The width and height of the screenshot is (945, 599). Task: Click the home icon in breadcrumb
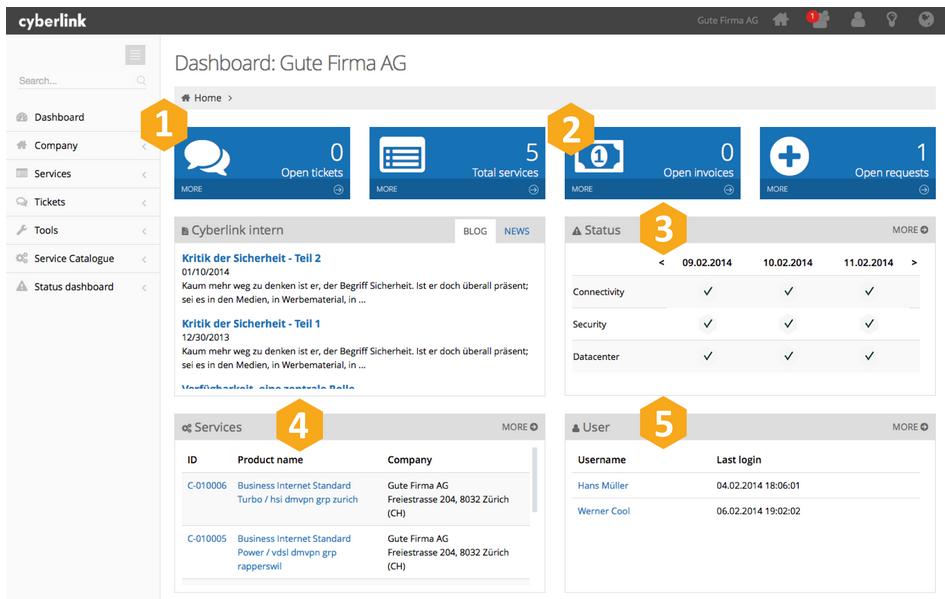point(186,98)
